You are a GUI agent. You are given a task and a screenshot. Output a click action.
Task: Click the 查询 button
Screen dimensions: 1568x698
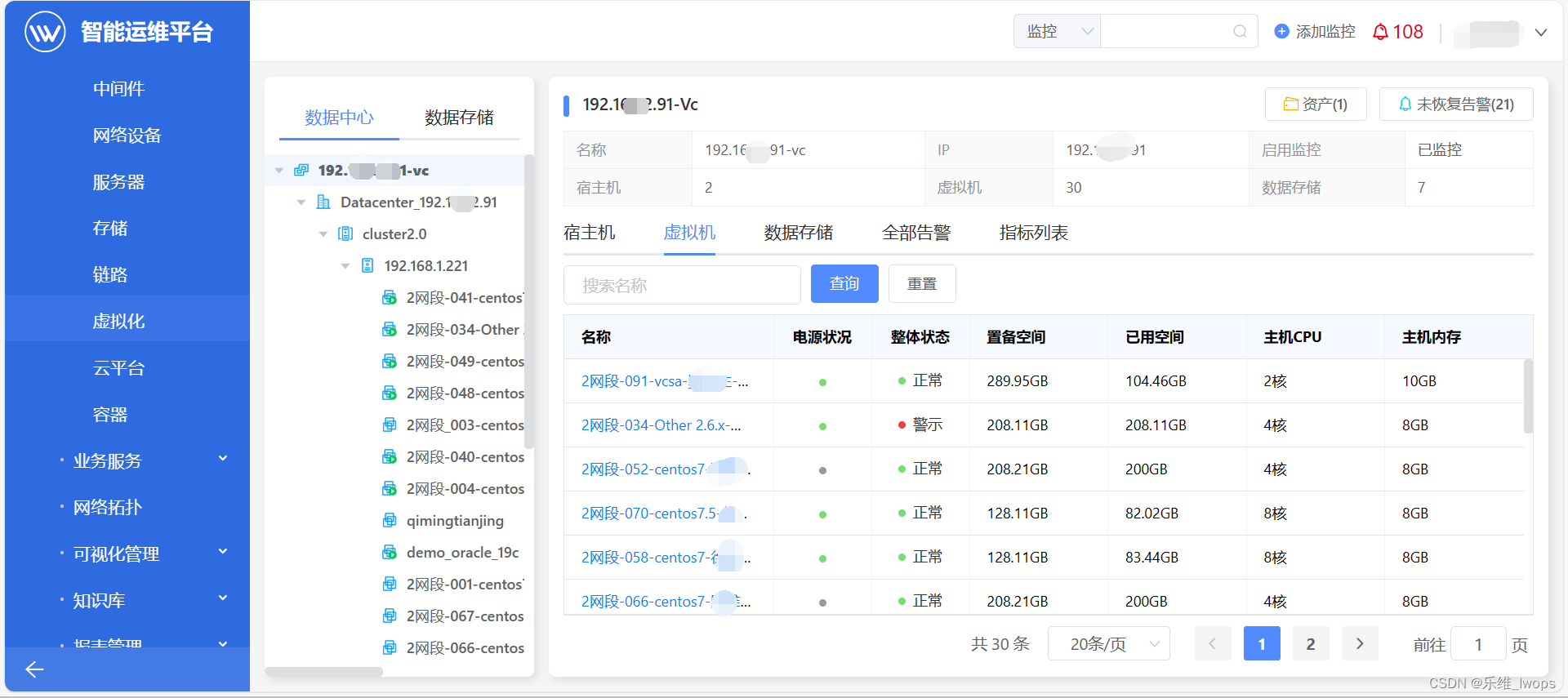coord(844,283)
